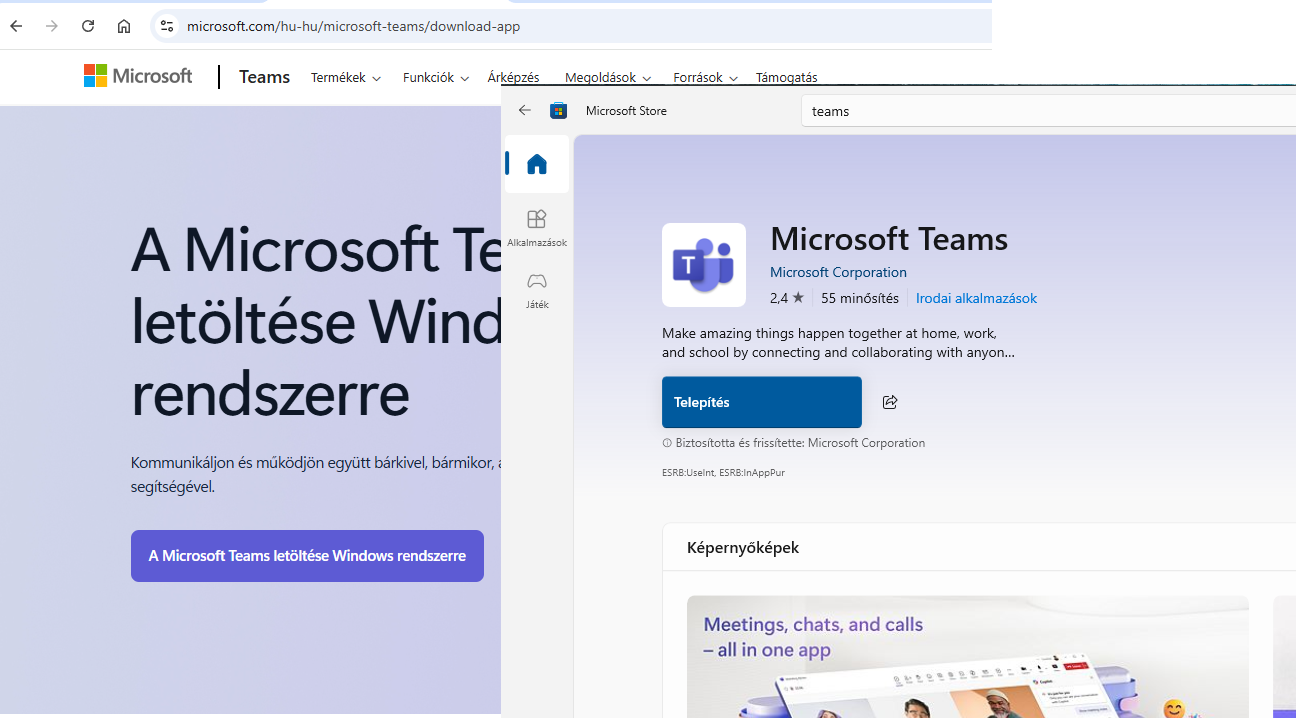Expand the Funkciók menu

point(435,78)
